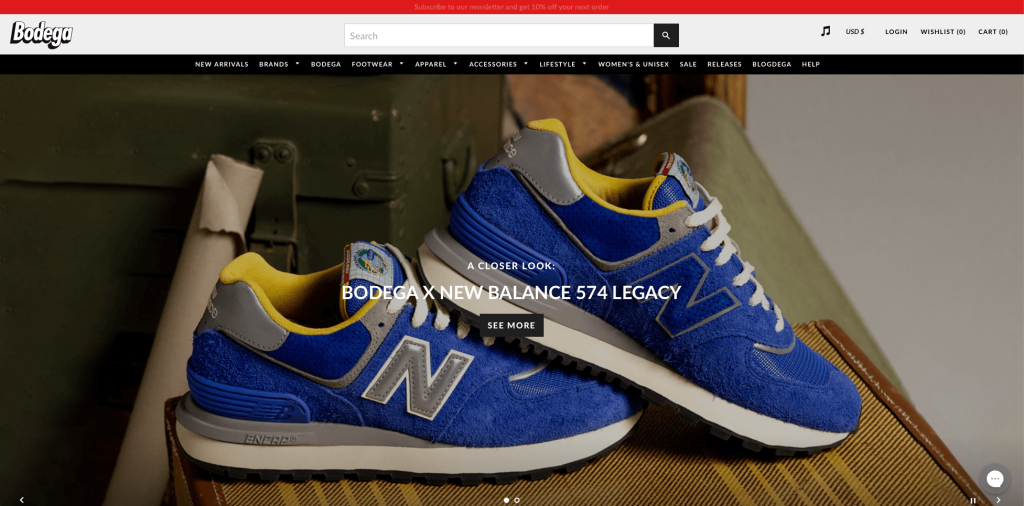Click the Bodega x New Balance 574 Legacy headline

click(511, 292)
